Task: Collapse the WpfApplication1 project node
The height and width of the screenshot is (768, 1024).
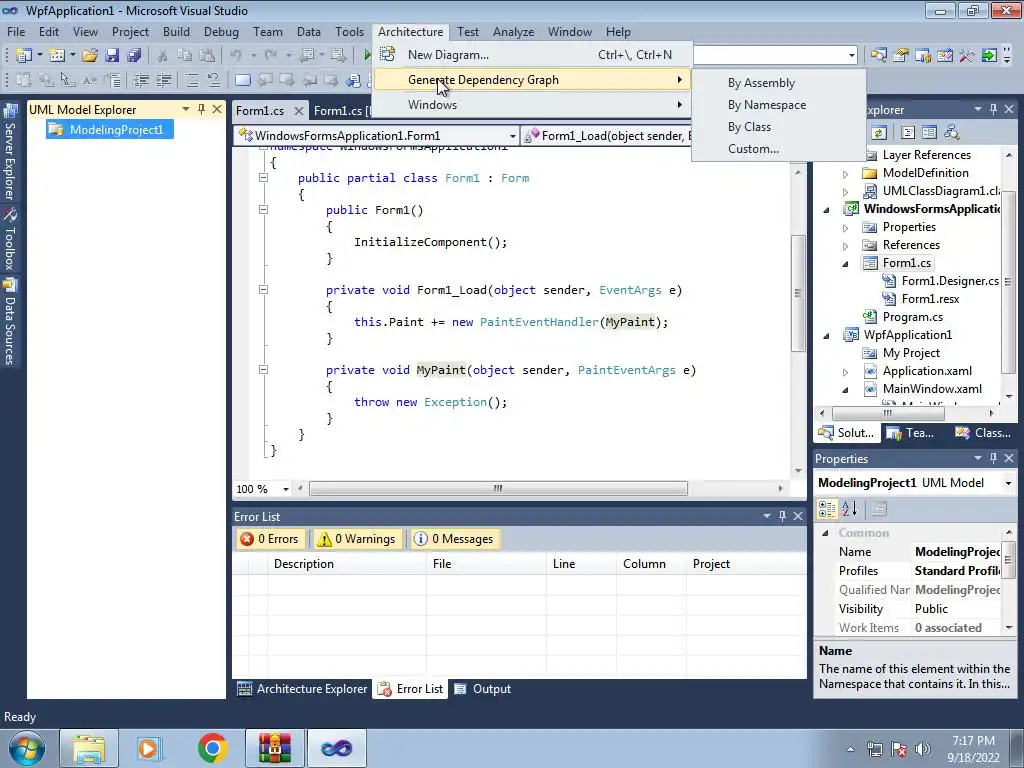Action: pyautogui.click(x=826, y=336)
